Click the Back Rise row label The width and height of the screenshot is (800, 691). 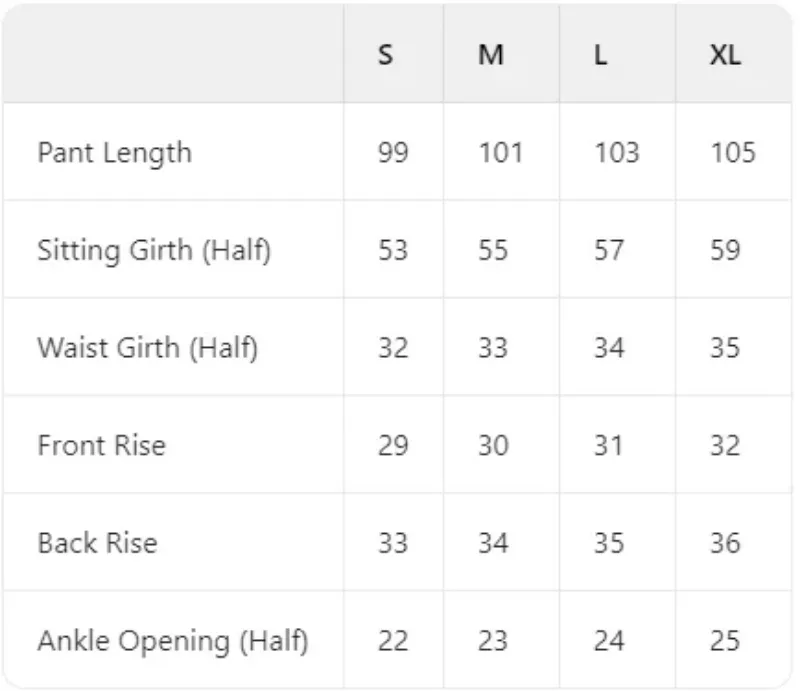[97, 543]
